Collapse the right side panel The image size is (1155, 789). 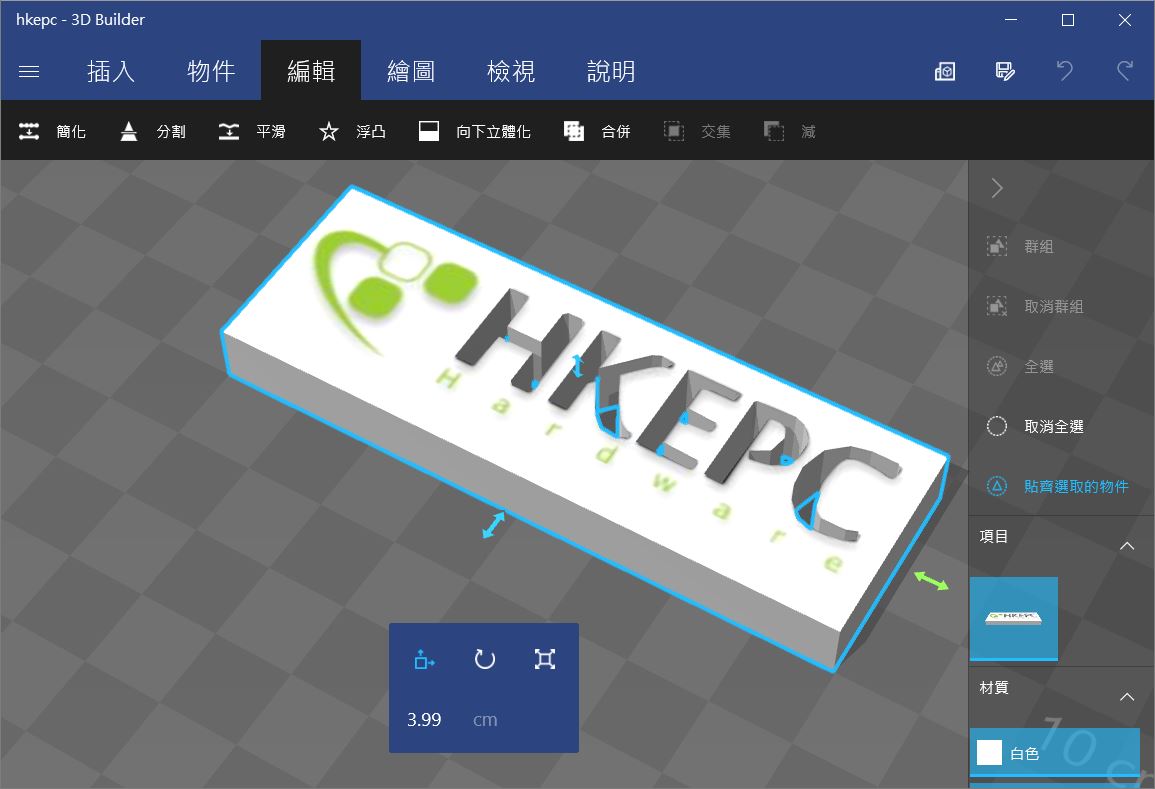(x=997, y=188)
